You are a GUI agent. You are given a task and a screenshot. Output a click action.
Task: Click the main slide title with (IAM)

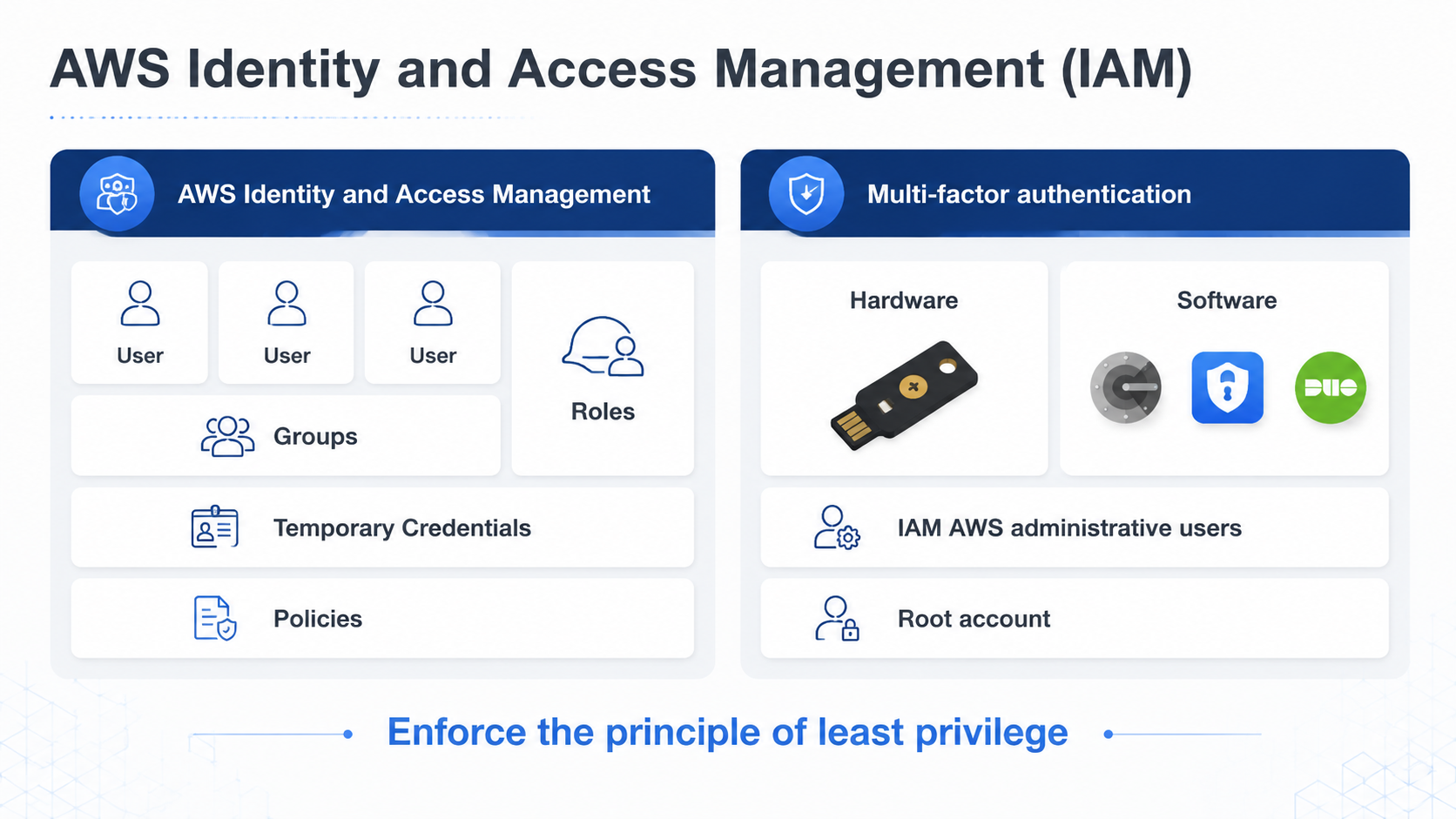tap(621, 69)
